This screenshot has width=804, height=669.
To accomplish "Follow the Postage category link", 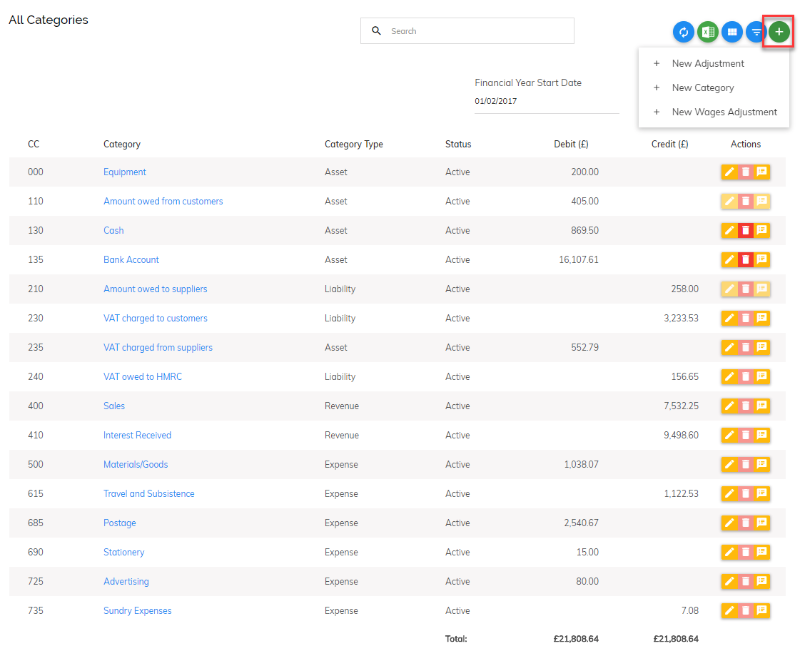I will [x=119, y=522].
